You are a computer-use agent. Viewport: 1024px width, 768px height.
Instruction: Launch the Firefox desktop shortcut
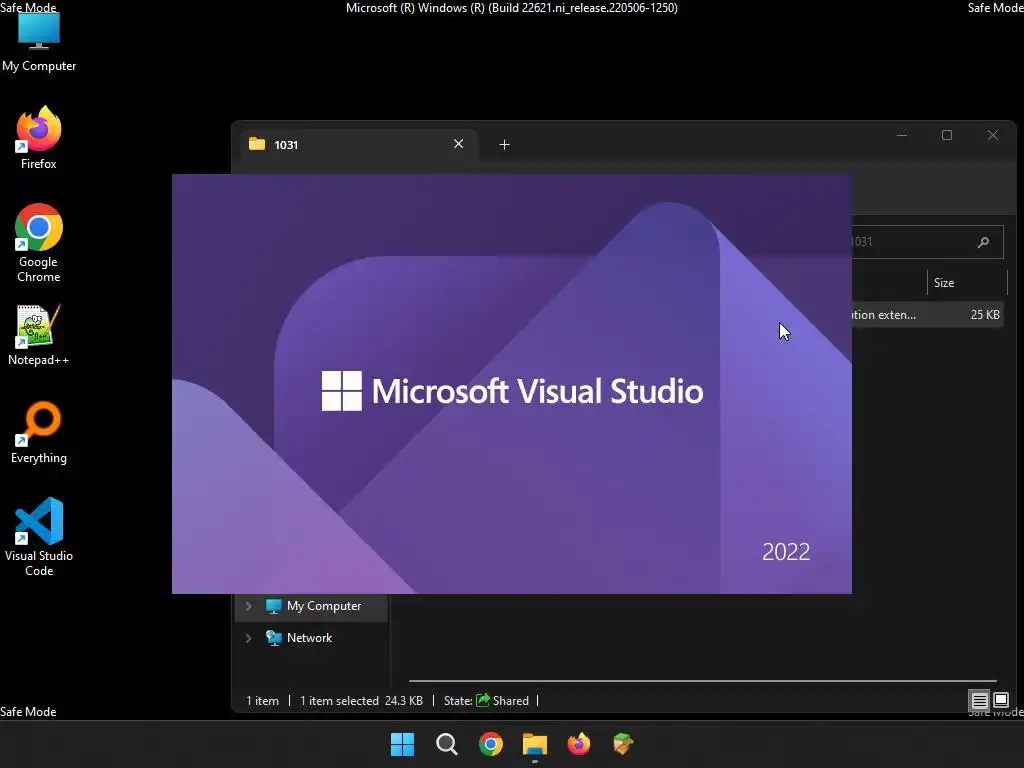point(39,138)
